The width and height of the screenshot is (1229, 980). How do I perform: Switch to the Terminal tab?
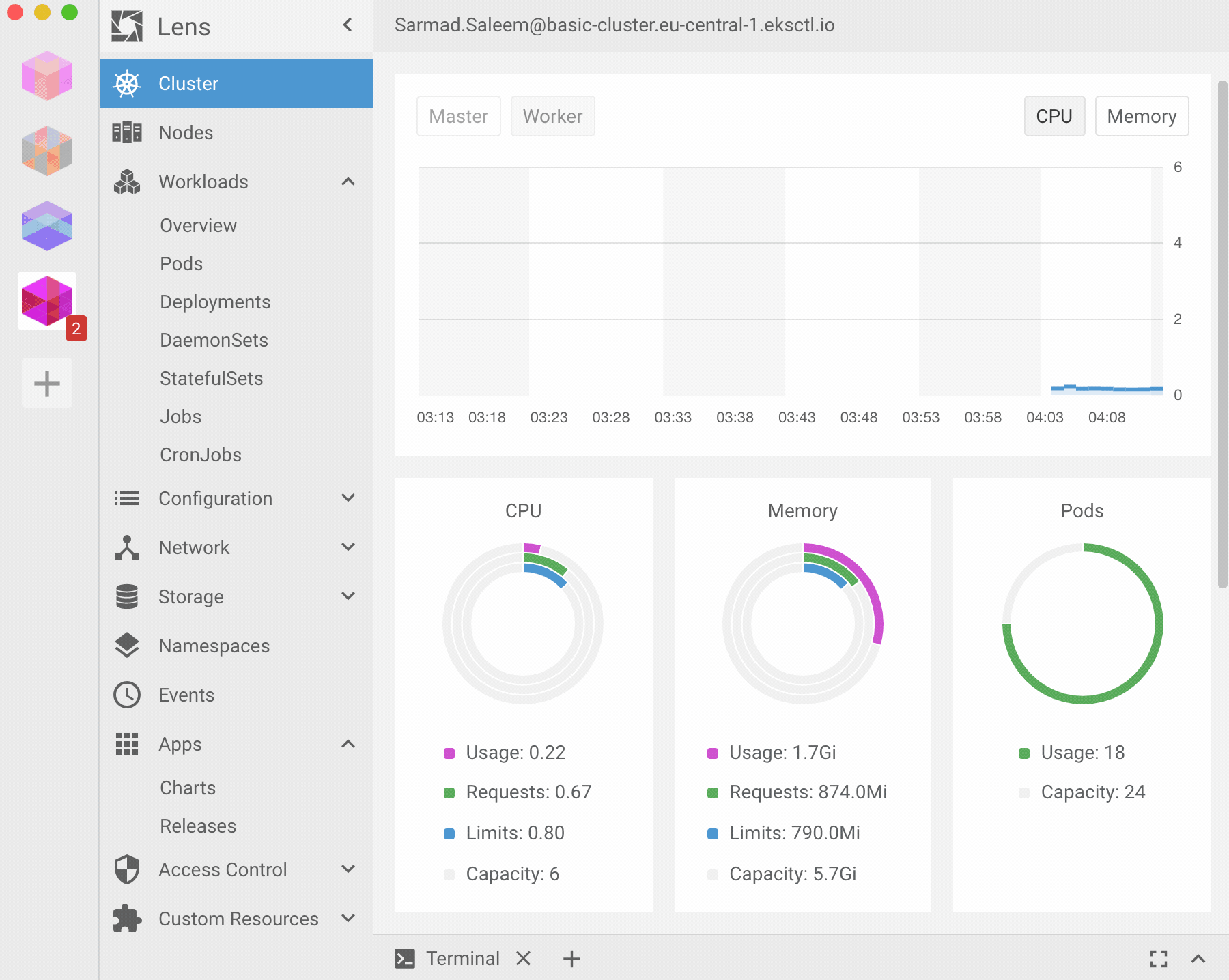pyautogui.click(x=463, y=958)
